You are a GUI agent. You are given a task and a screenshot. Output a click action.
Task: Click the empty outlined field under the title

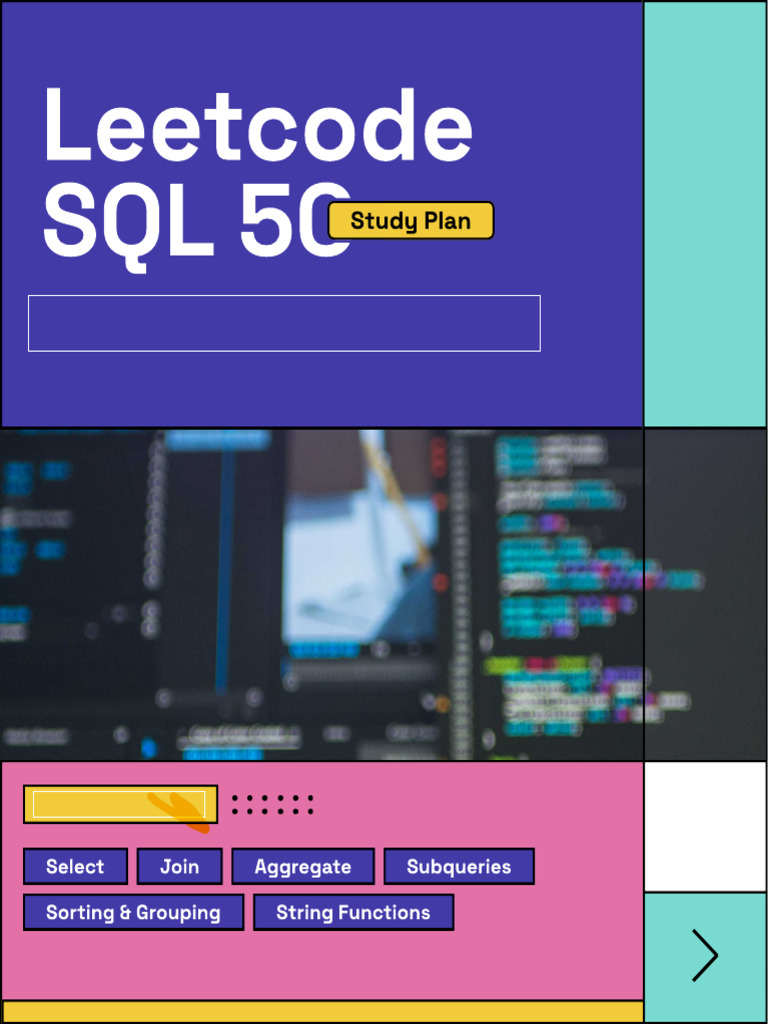tap(284, 323)
